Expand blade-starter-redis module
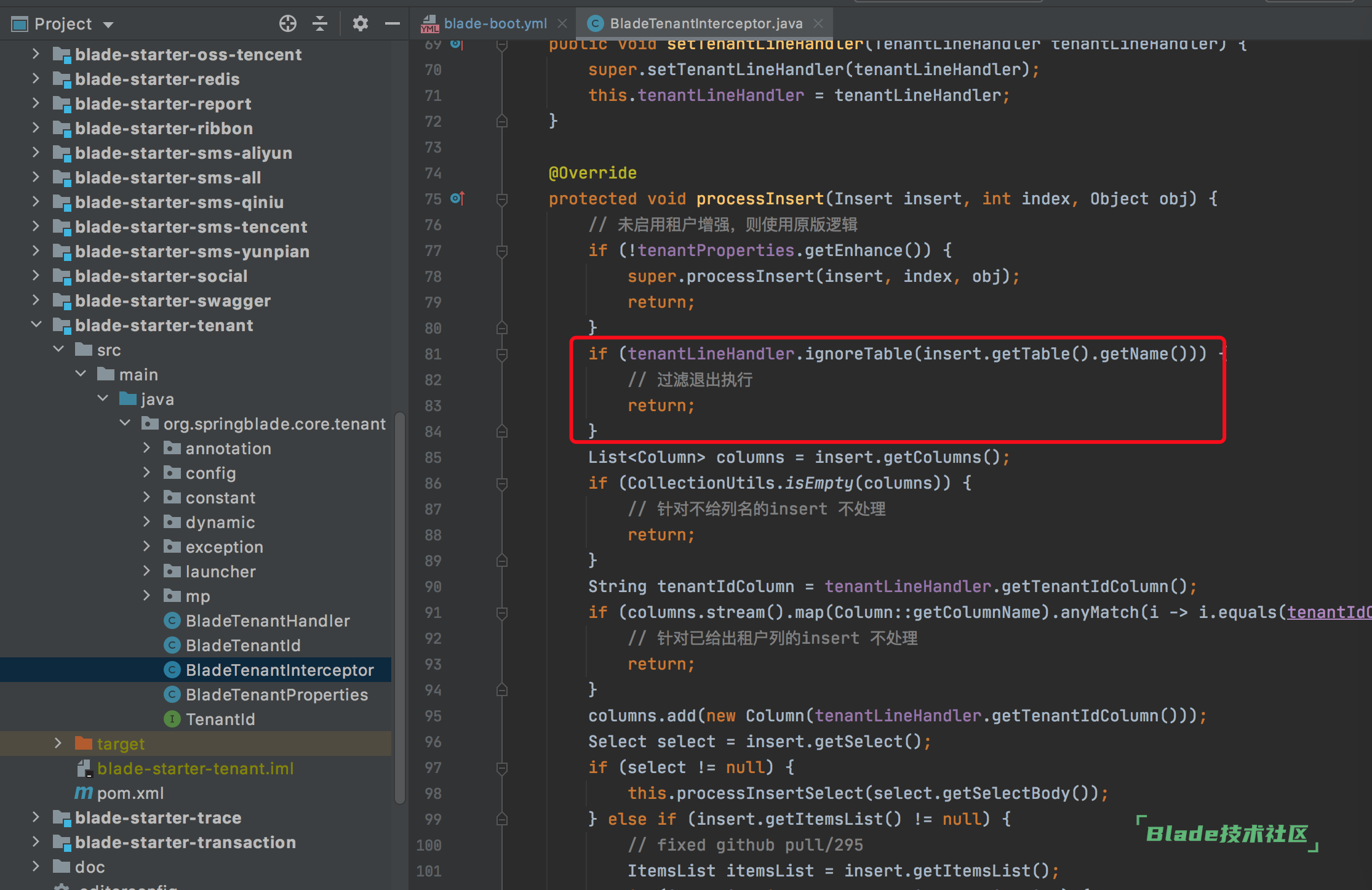This screenshot has height=890, width=1372. pyautogui.click(x=36, y=79)
